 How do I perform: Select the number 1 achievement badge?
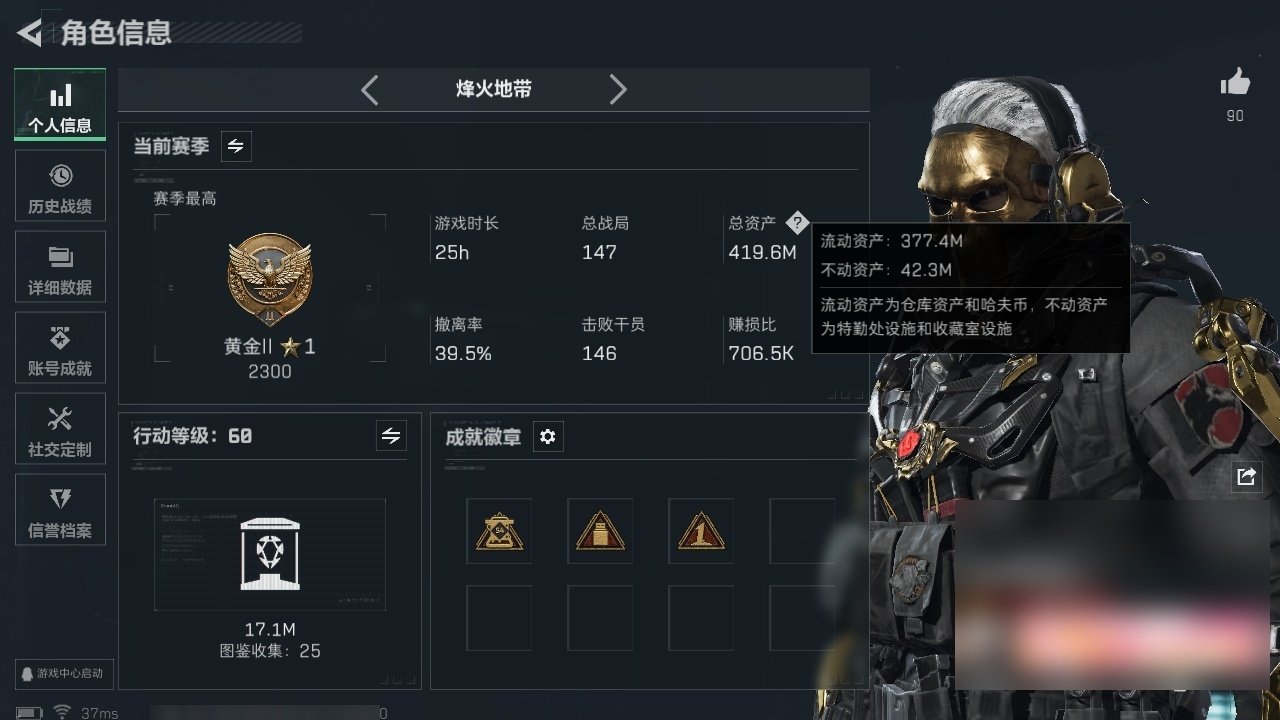pyautogui.click(x=701, y=531)
